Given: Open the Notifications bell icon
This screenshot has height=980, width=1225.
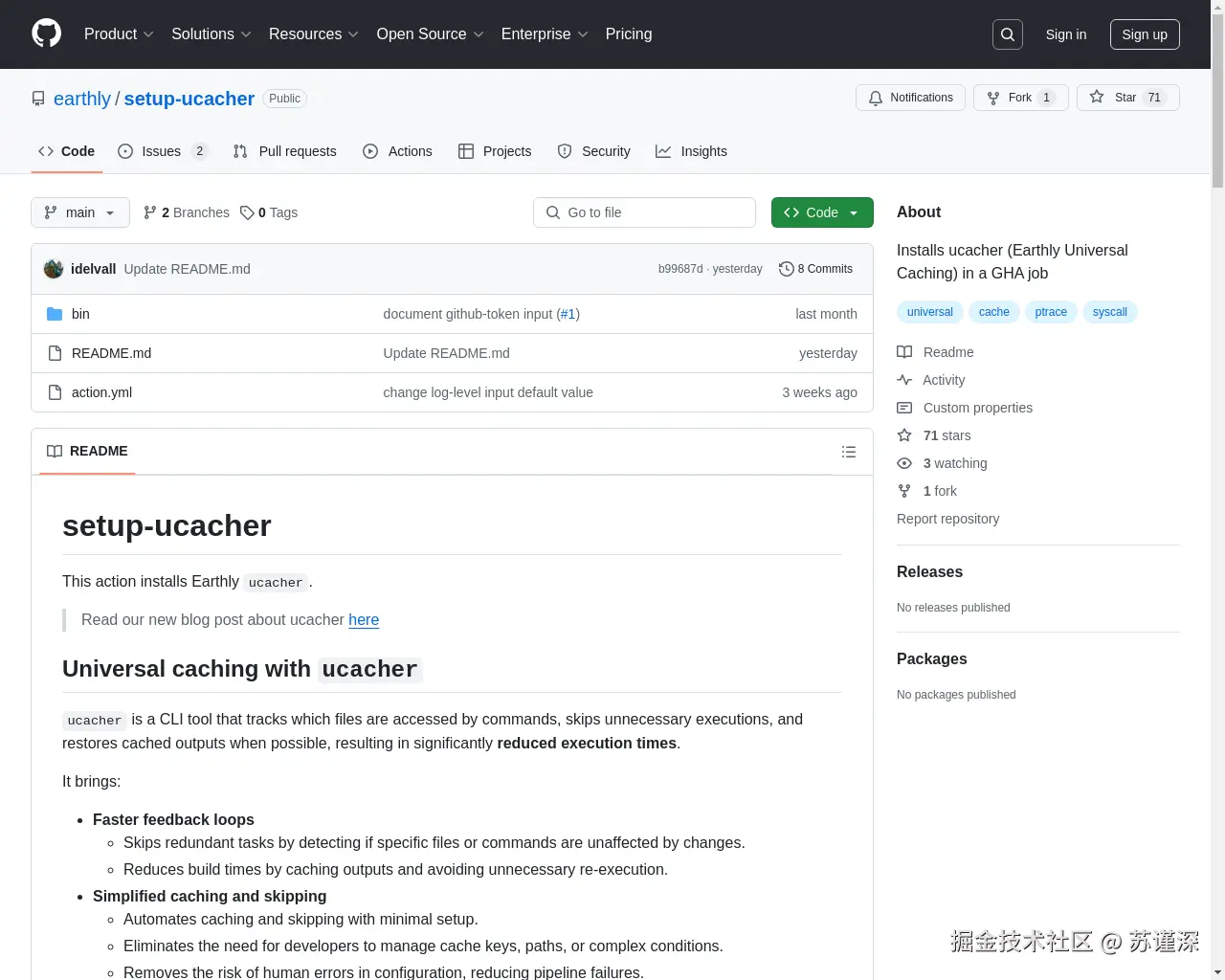Looking at the screenshot, I should 875,98.
